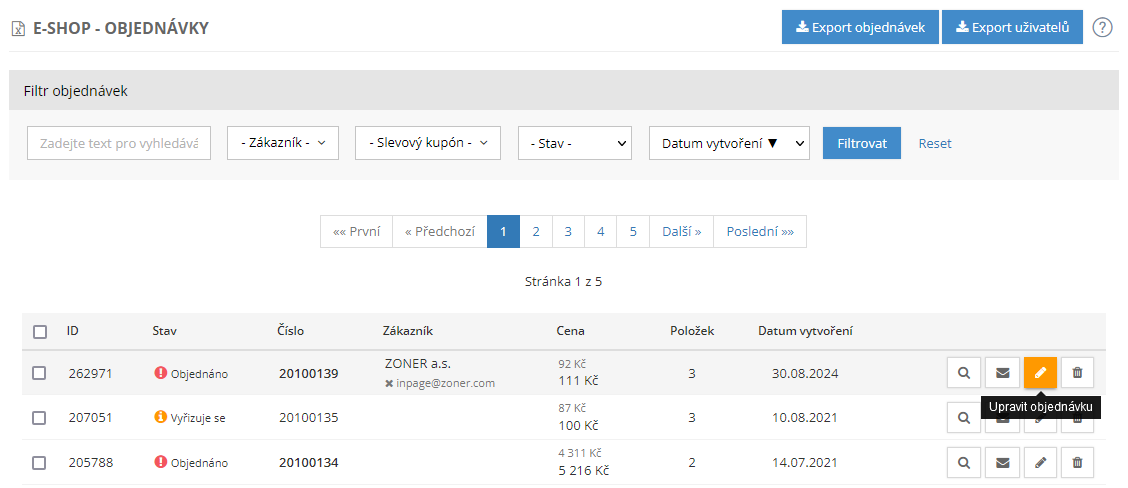
Task: Delete order 262971 using trash icon
Action: (x=1077, y=373)
